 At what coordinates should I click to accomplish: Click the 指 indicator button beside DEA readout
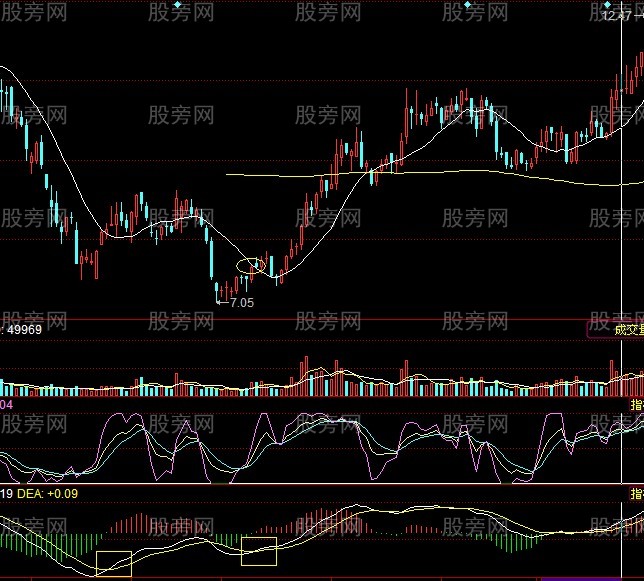pos(637,494)
